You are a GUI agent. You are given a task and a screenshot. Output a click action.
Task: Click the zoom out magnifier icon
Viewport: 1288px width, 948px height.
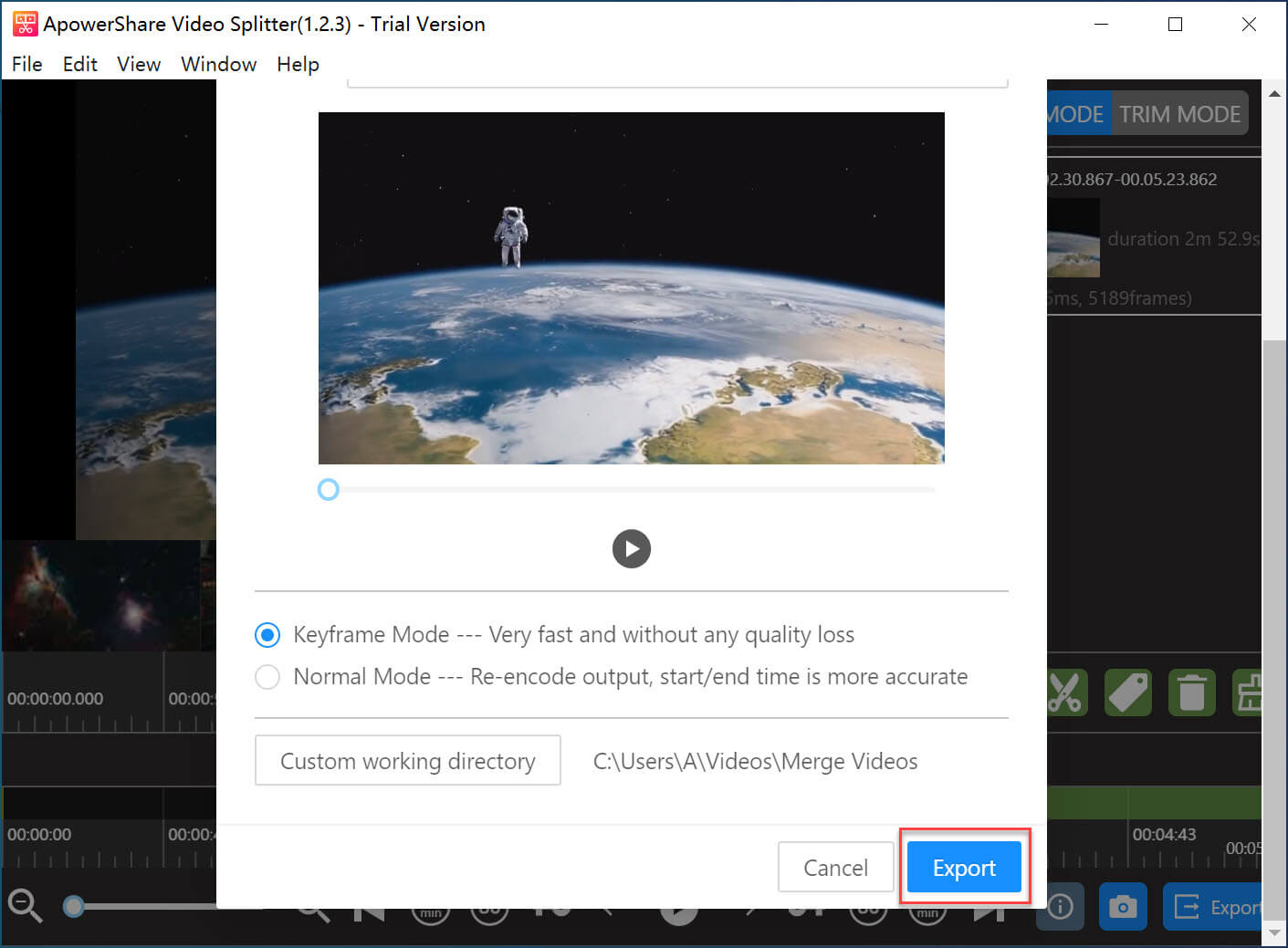click(x=25, y=905)
